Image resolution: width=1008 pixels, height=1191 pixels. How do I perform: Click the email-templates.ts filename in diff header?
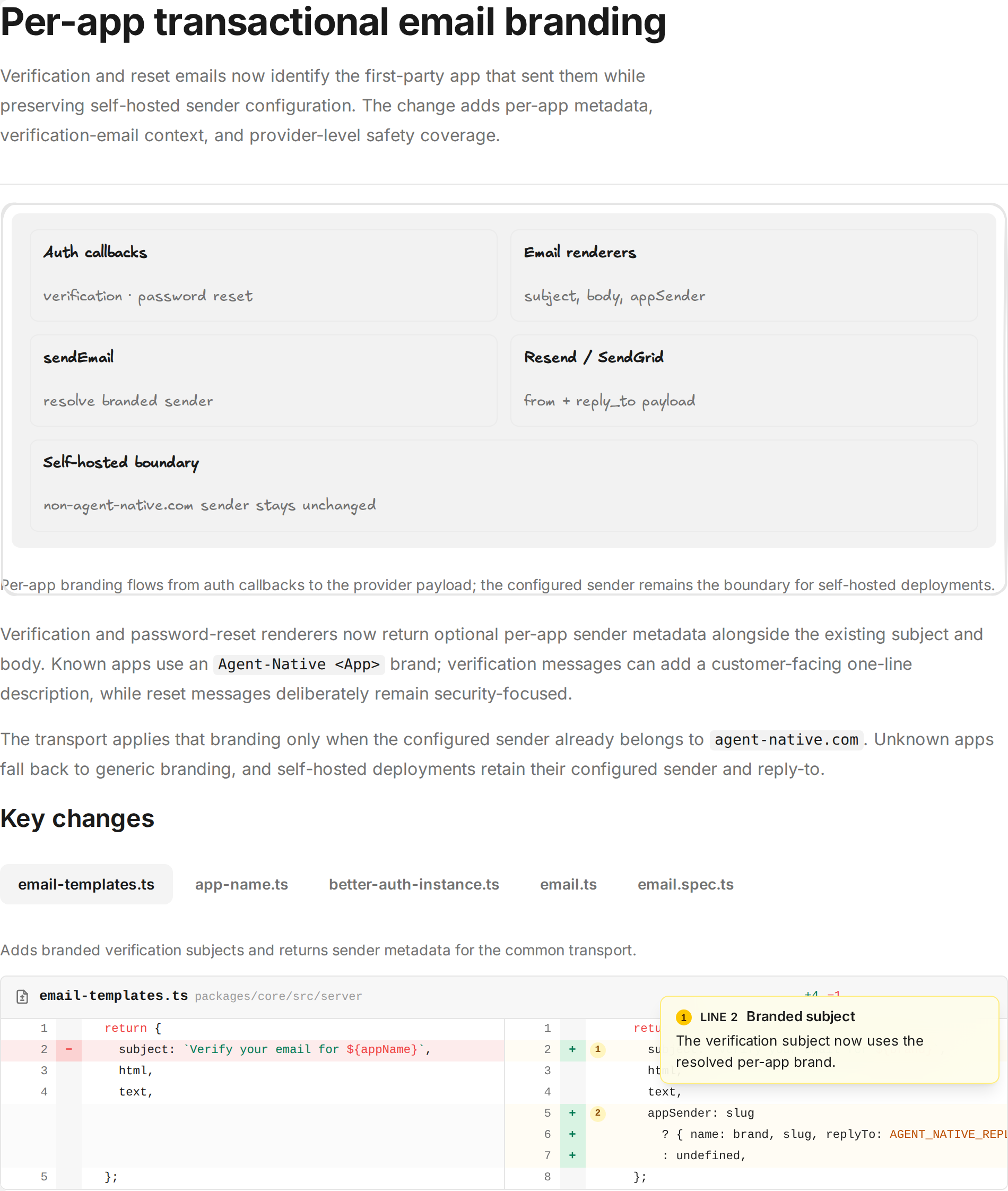(113, 996)
